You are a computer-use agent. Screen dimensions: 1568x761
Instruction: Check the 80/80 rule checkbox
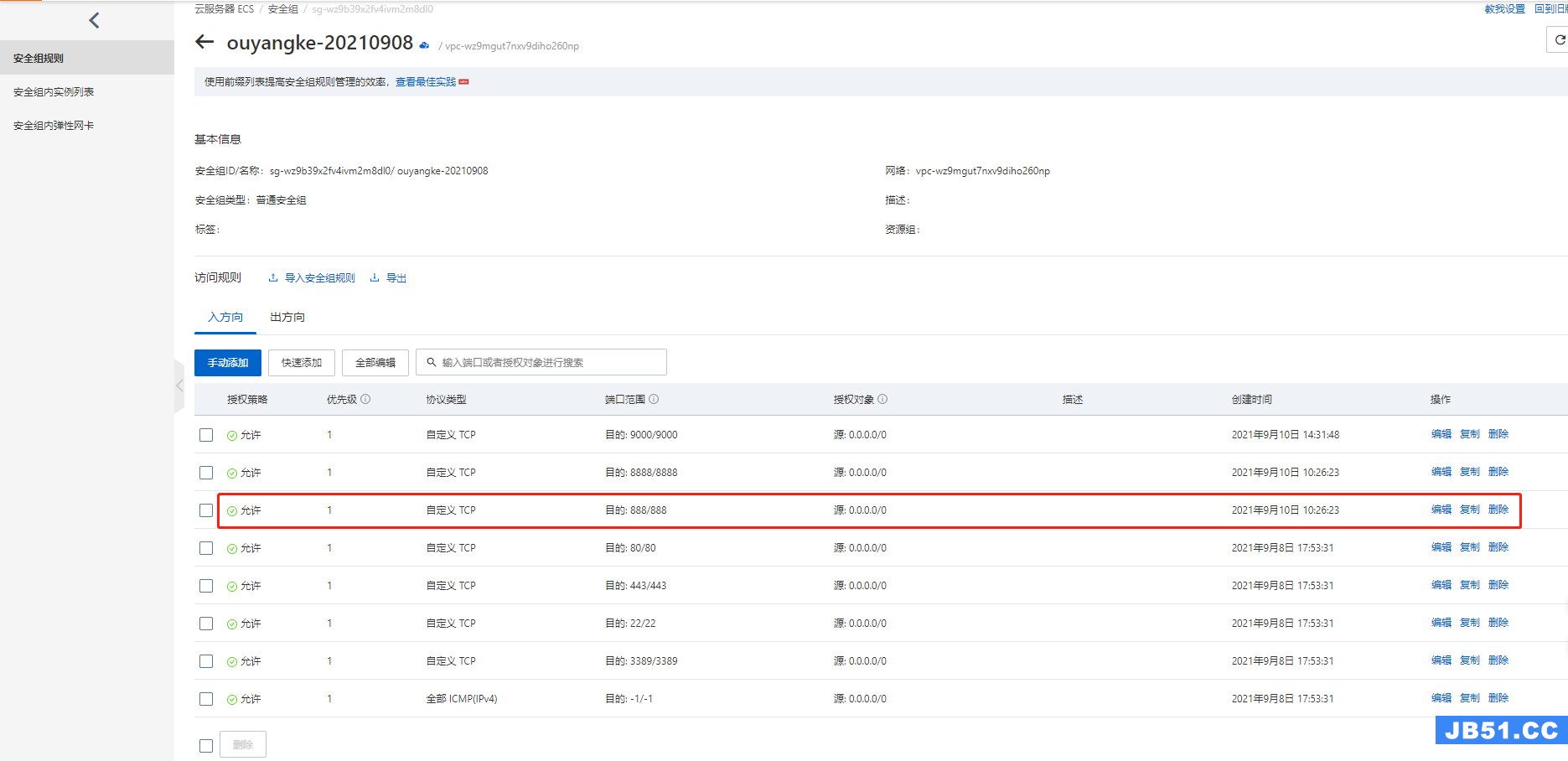click(206, 548)
